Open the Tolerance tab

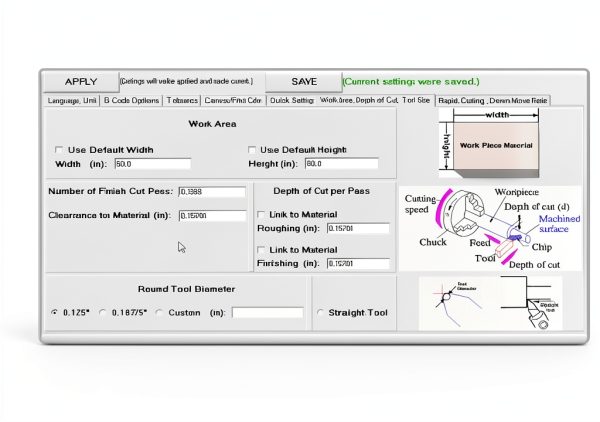point(182,101)
